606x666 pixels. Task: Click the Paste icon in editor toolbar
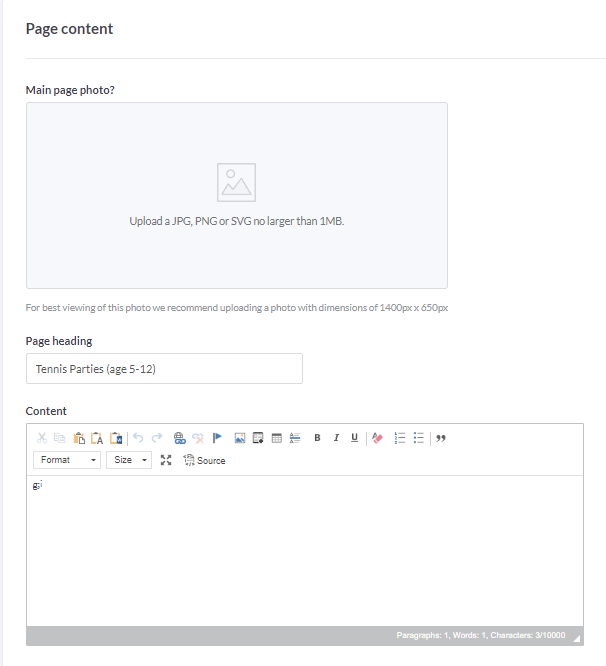click(79, 438)
